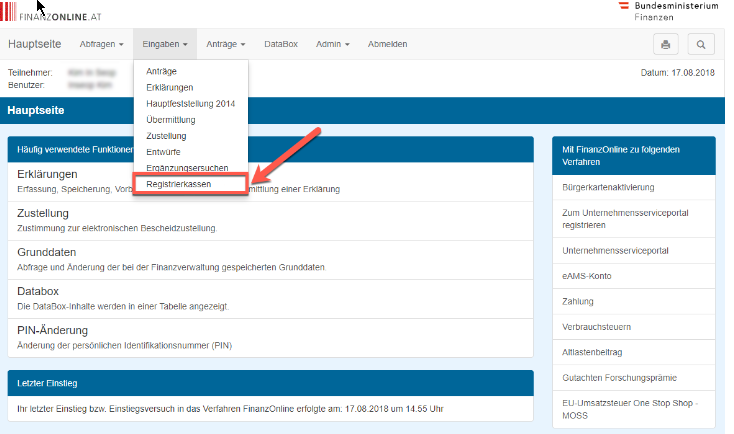Click the printer icon button
This screenshot has height=434, width=734.
665,44
